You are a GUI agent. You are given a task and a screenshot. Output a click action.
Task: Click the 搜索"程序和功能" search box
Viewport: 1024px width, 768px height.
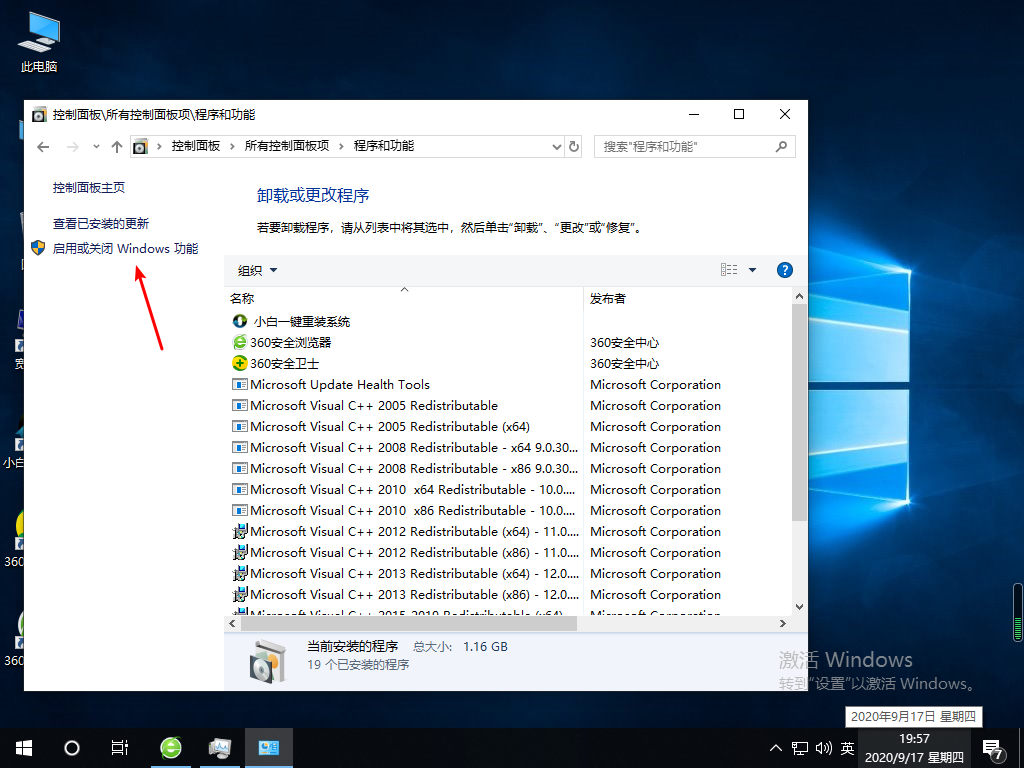685,147
